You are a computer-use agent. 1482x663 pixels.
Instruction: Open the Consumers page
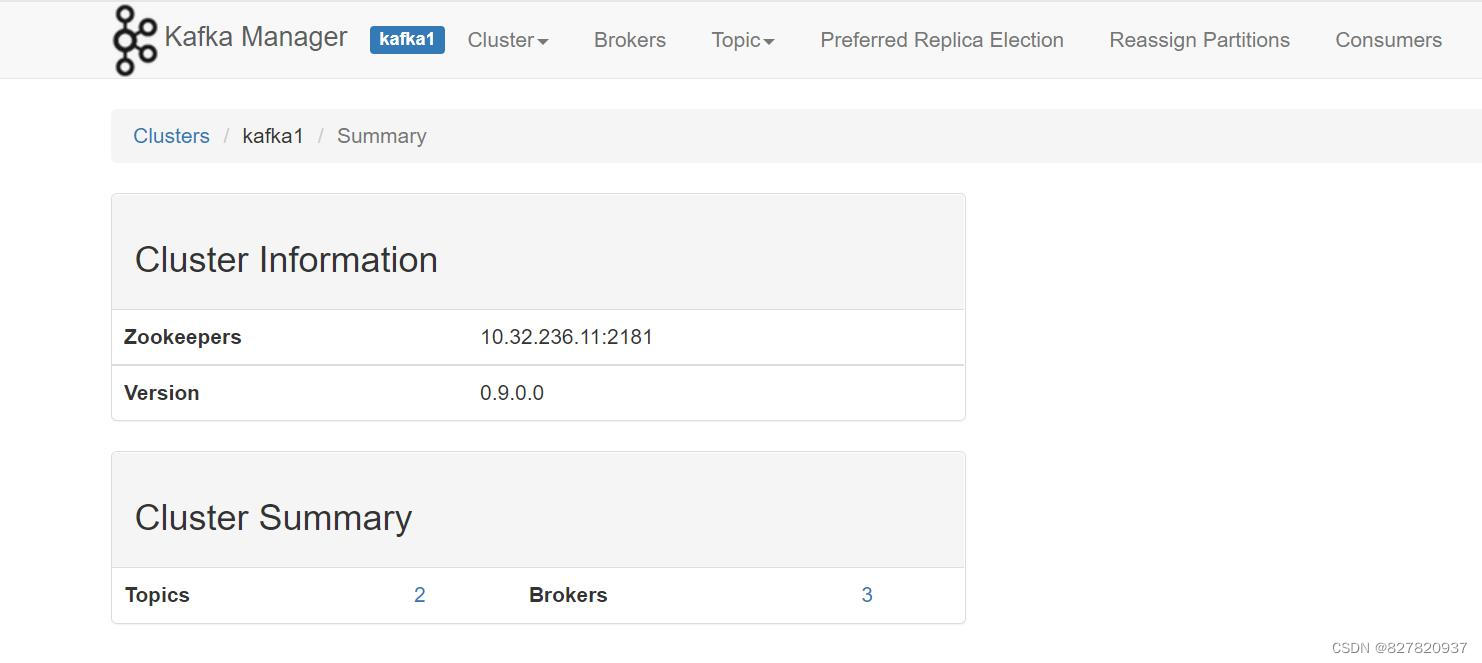(1388, 40)
